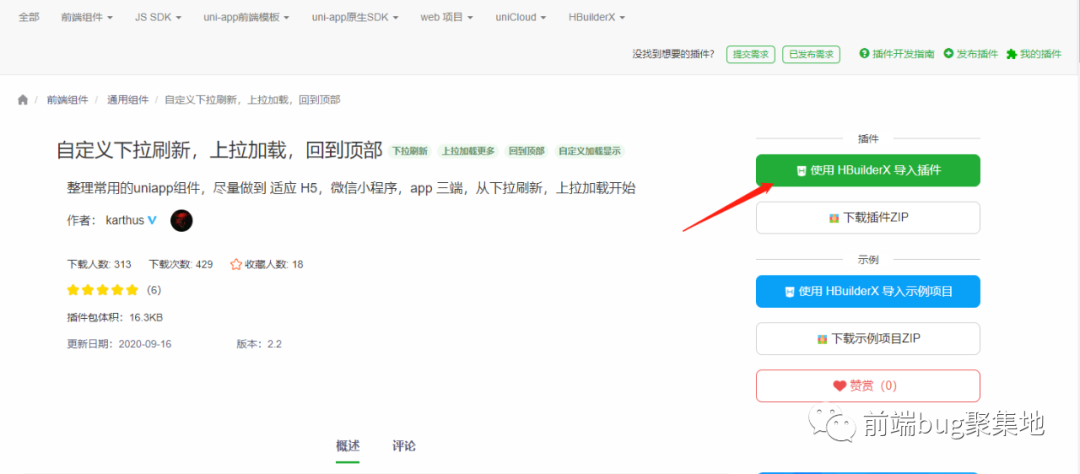This screenshot has height=474, width=1080.
Task: Click the 已发布需求 button
Action: click(811, 54)
